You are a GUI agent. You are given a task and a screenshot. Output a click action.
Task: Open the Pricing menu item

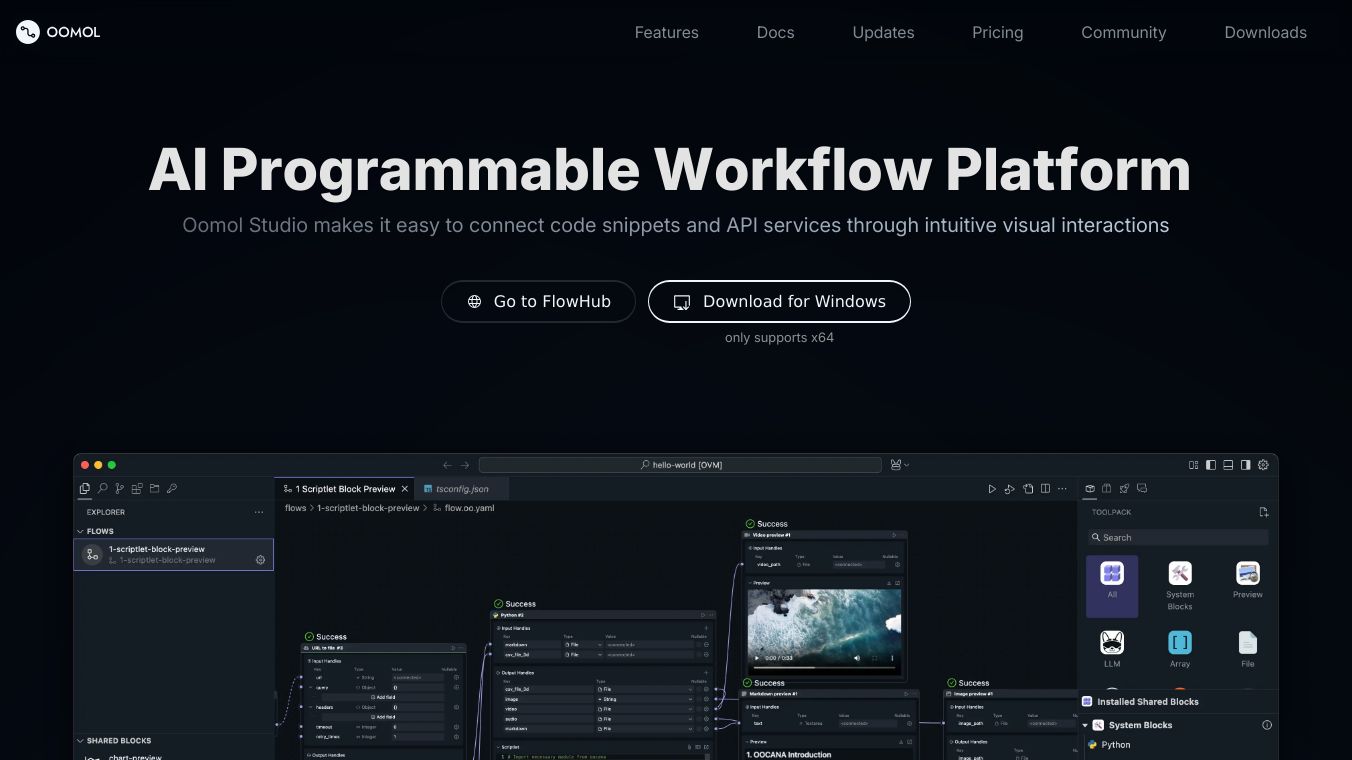tap(997, 32)
